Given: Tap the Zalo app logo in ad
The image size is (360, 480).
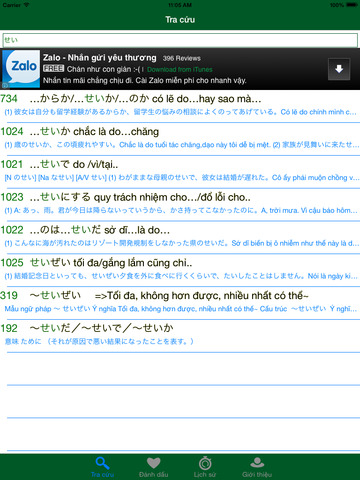Looking at the screenshot, I should (21, 69).
